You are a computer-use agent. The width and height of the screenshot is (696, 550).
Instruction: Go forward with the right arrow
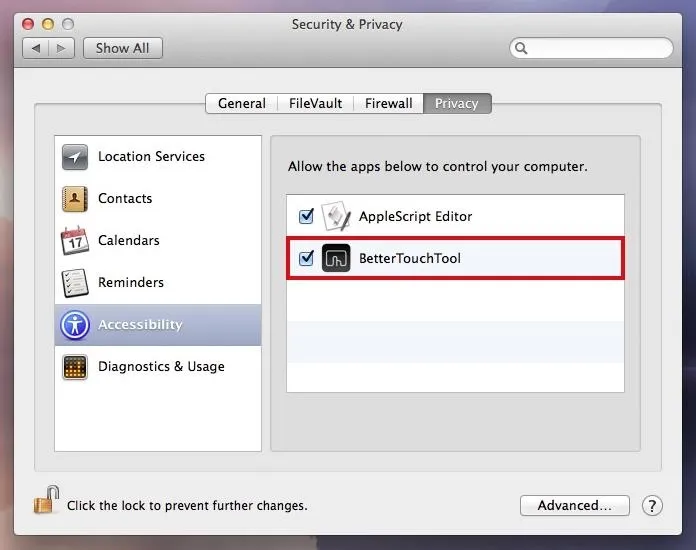[61, 48]
